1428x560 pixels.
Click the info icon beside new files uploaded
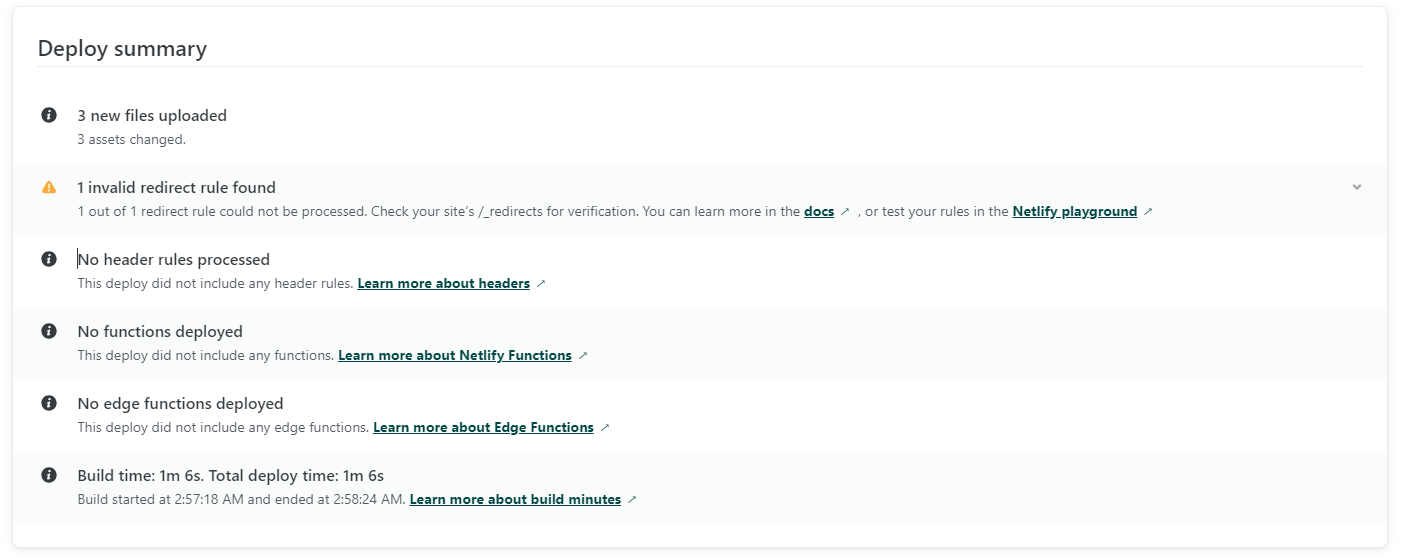(x=49, y=115)
